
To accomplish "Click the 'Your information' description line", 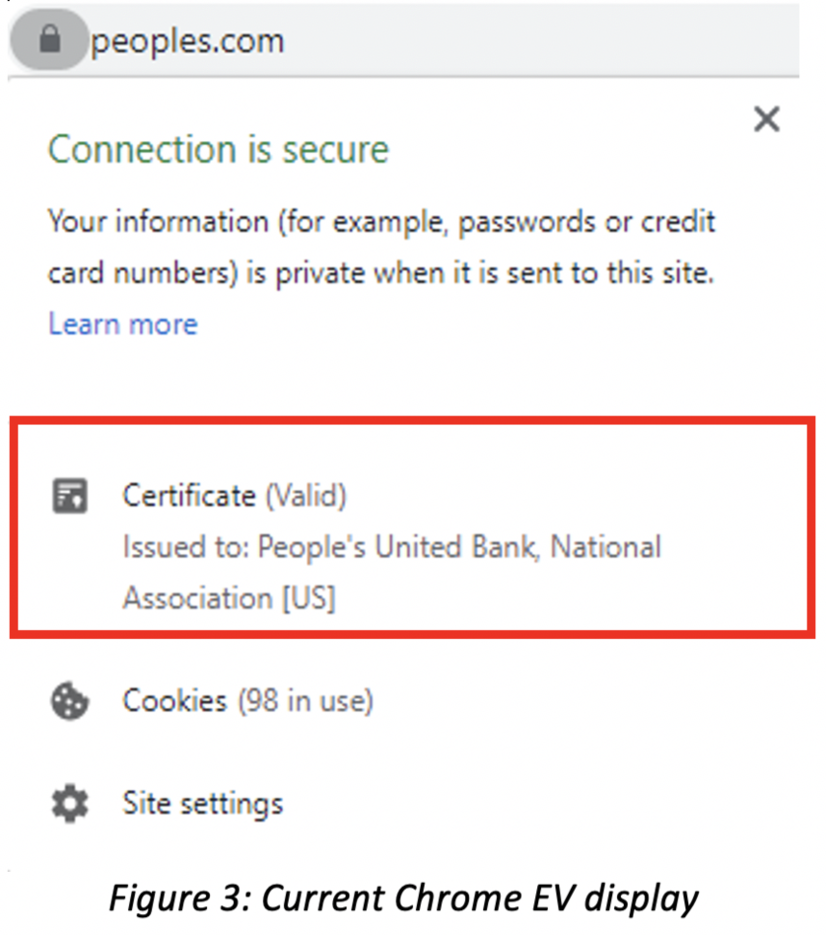I will (x=382, y=221).
